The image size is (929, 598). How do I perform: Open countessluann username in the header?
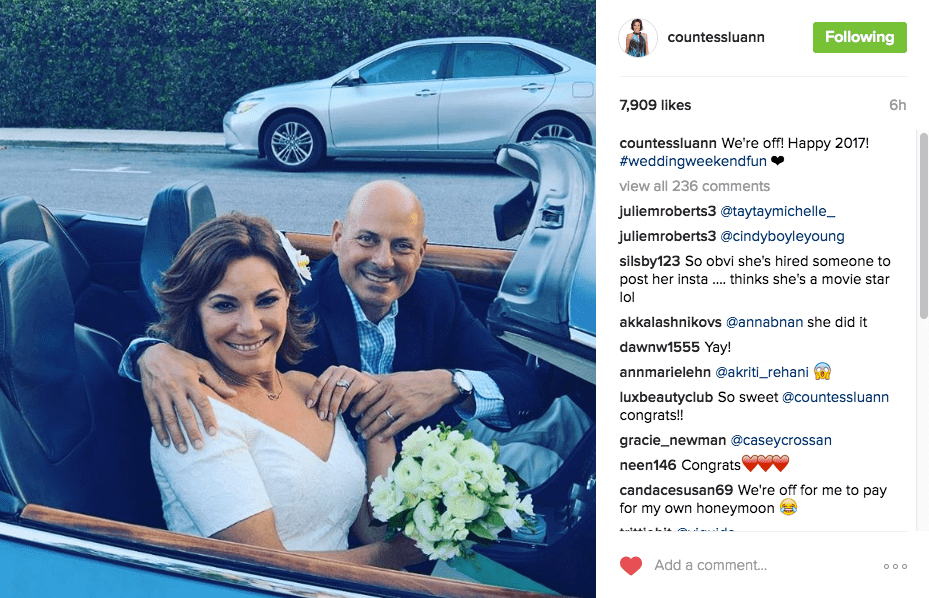point(716,37)
